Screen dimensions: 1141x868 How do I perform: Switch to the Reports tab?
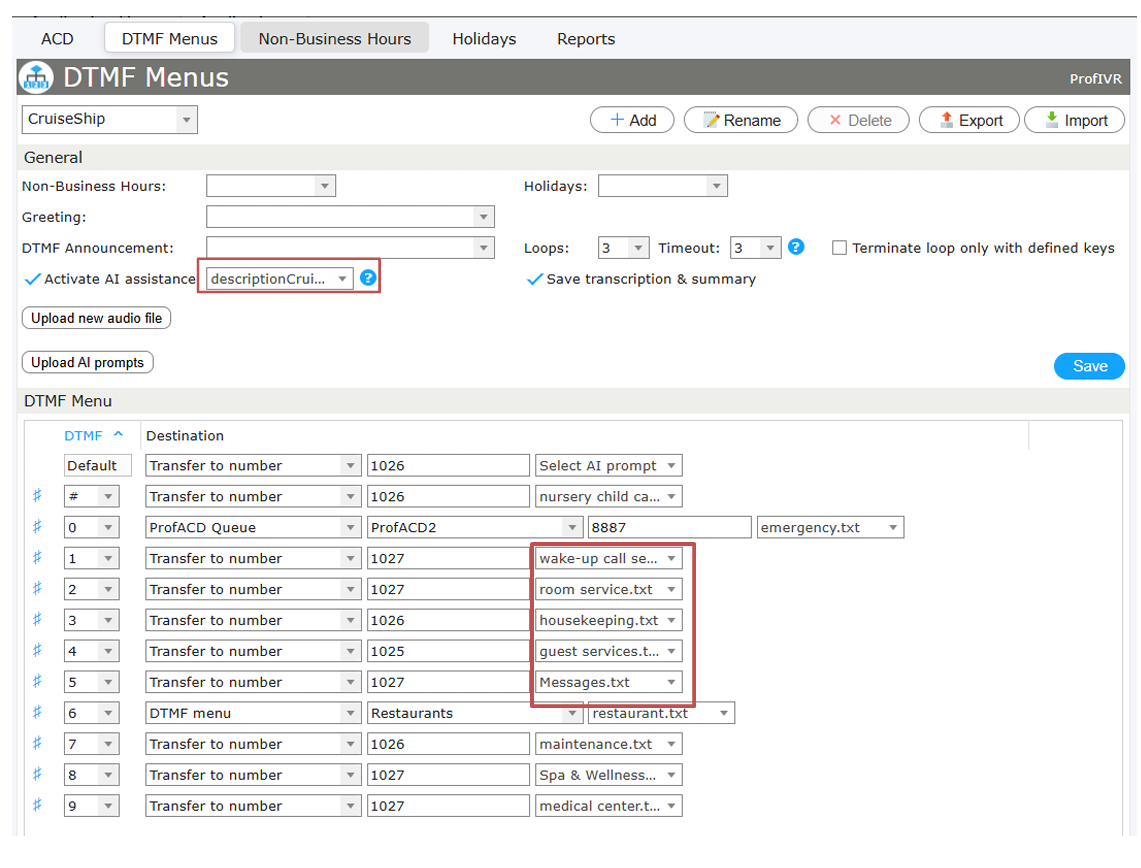(x=586, y=39)
